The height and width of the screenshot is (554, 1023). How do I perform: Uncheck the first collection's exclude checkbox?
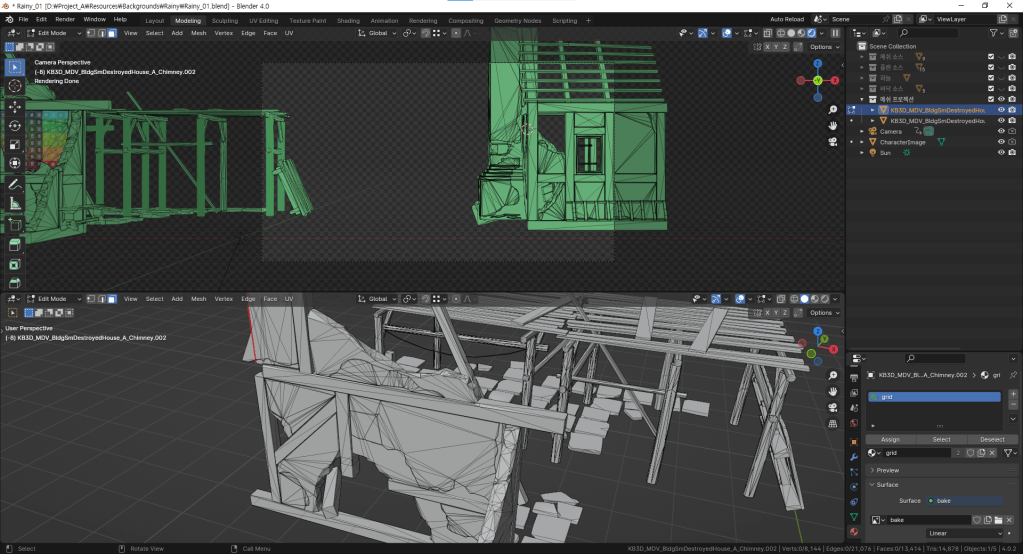point(991,56)
